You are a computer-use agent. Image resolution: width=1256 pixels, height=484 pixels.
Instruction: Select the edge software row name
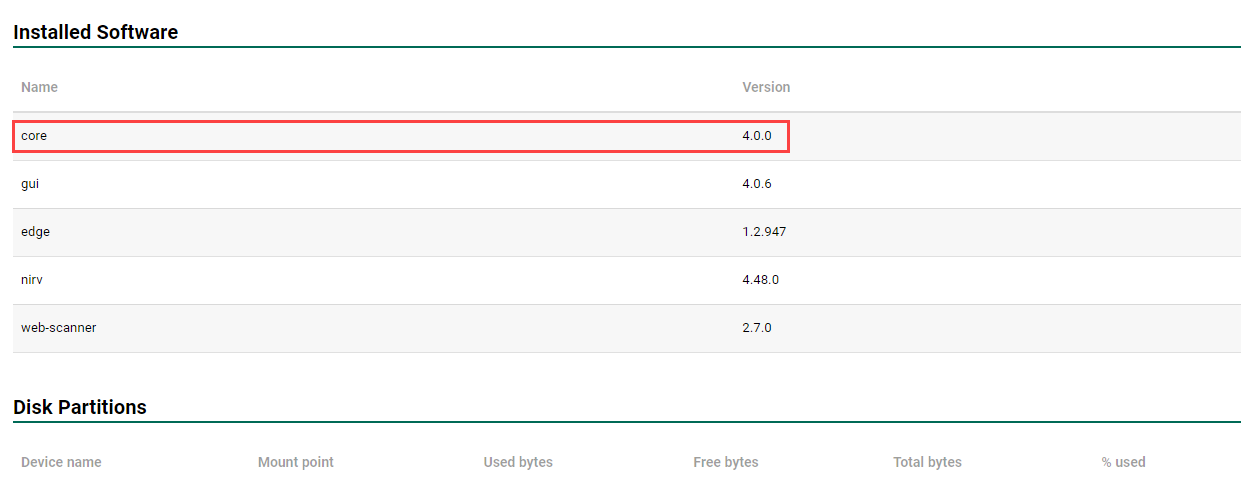coord(35,232)
